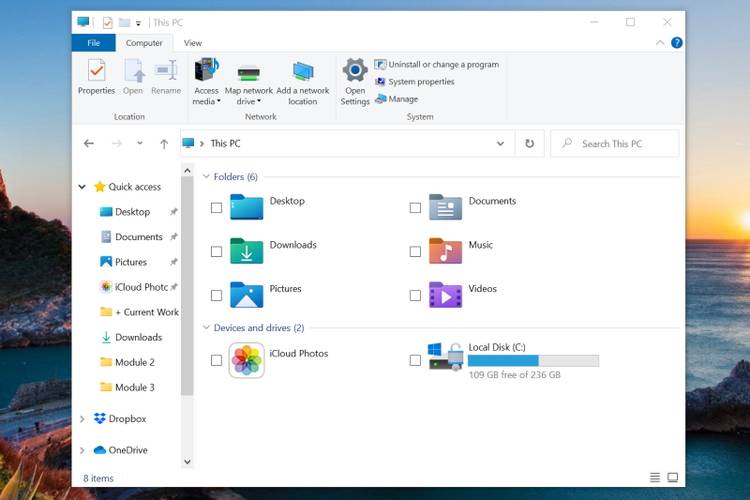Open the File menu tab
Viewport: 750px width, 500px height.
(x=94, y=43)
